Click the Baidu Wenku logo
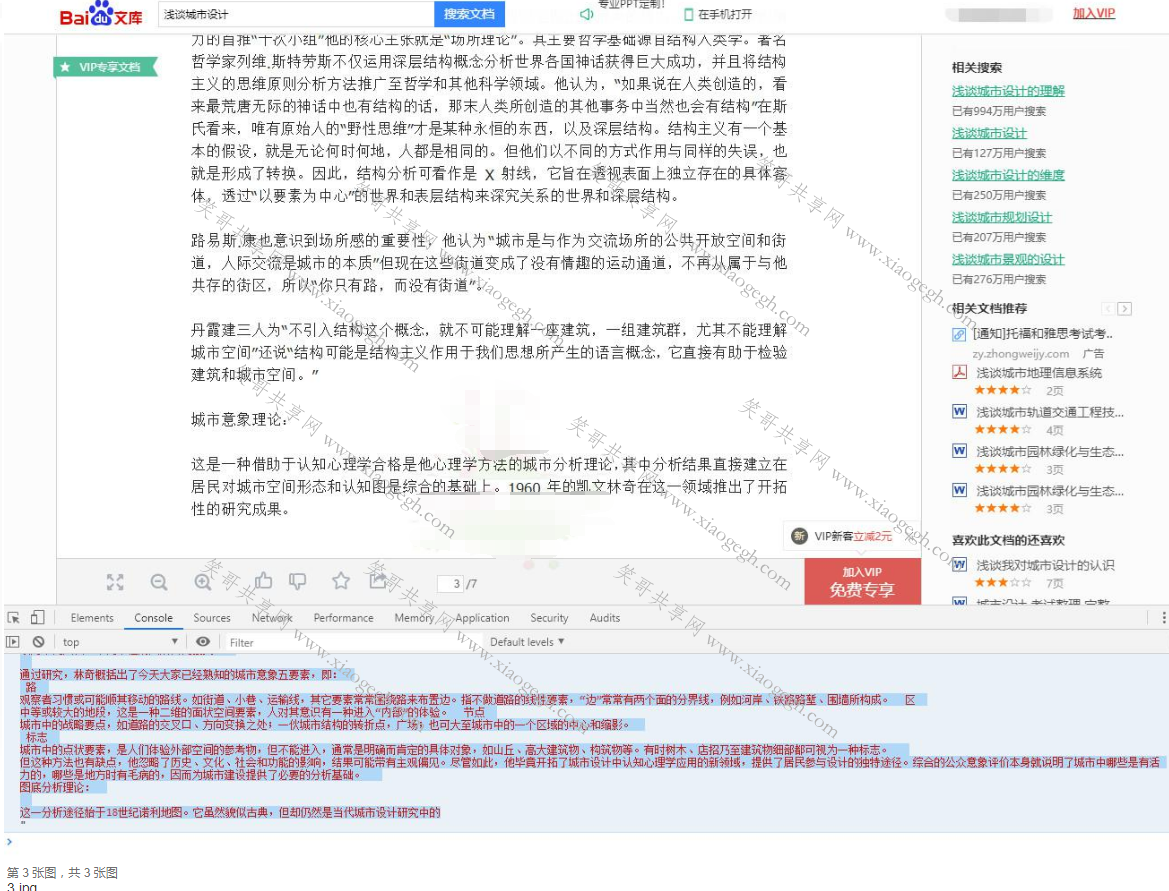The image size is (1169, 891). click(x=101, y=13)
